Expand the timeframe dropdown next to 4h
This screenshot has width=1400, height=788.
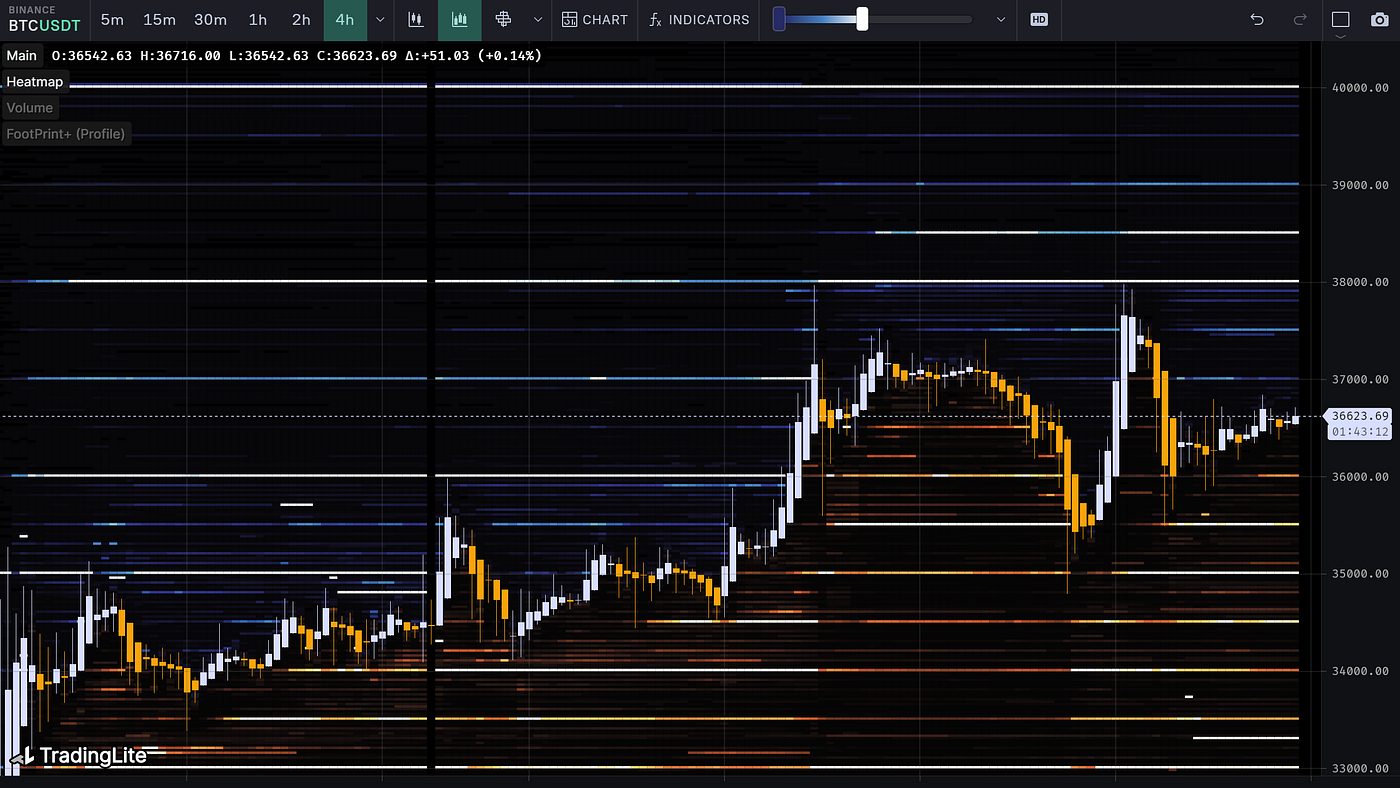coord(380,20)
